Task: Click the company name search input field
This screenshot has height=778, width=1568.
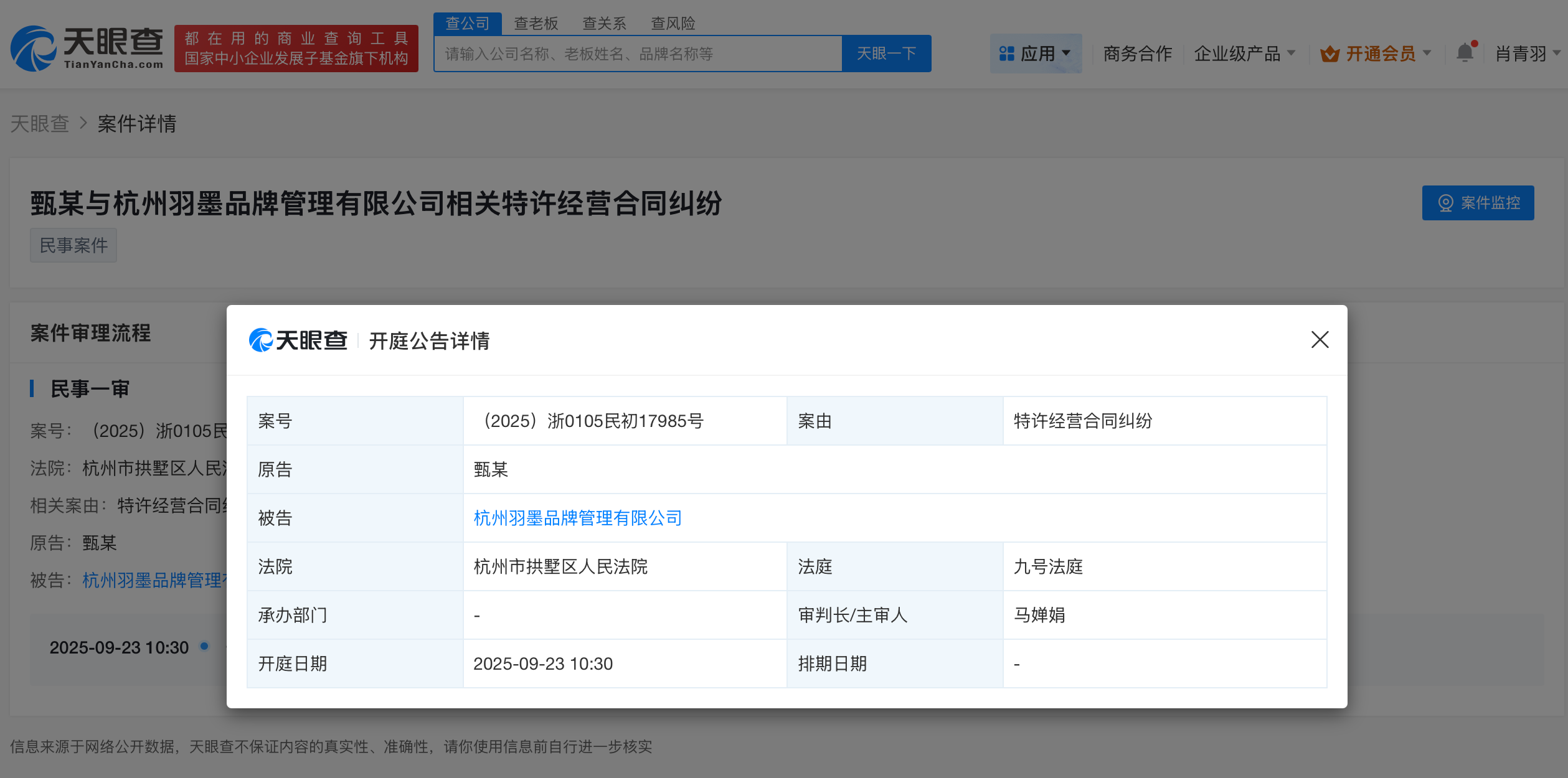Action: [x=638, y=54]
